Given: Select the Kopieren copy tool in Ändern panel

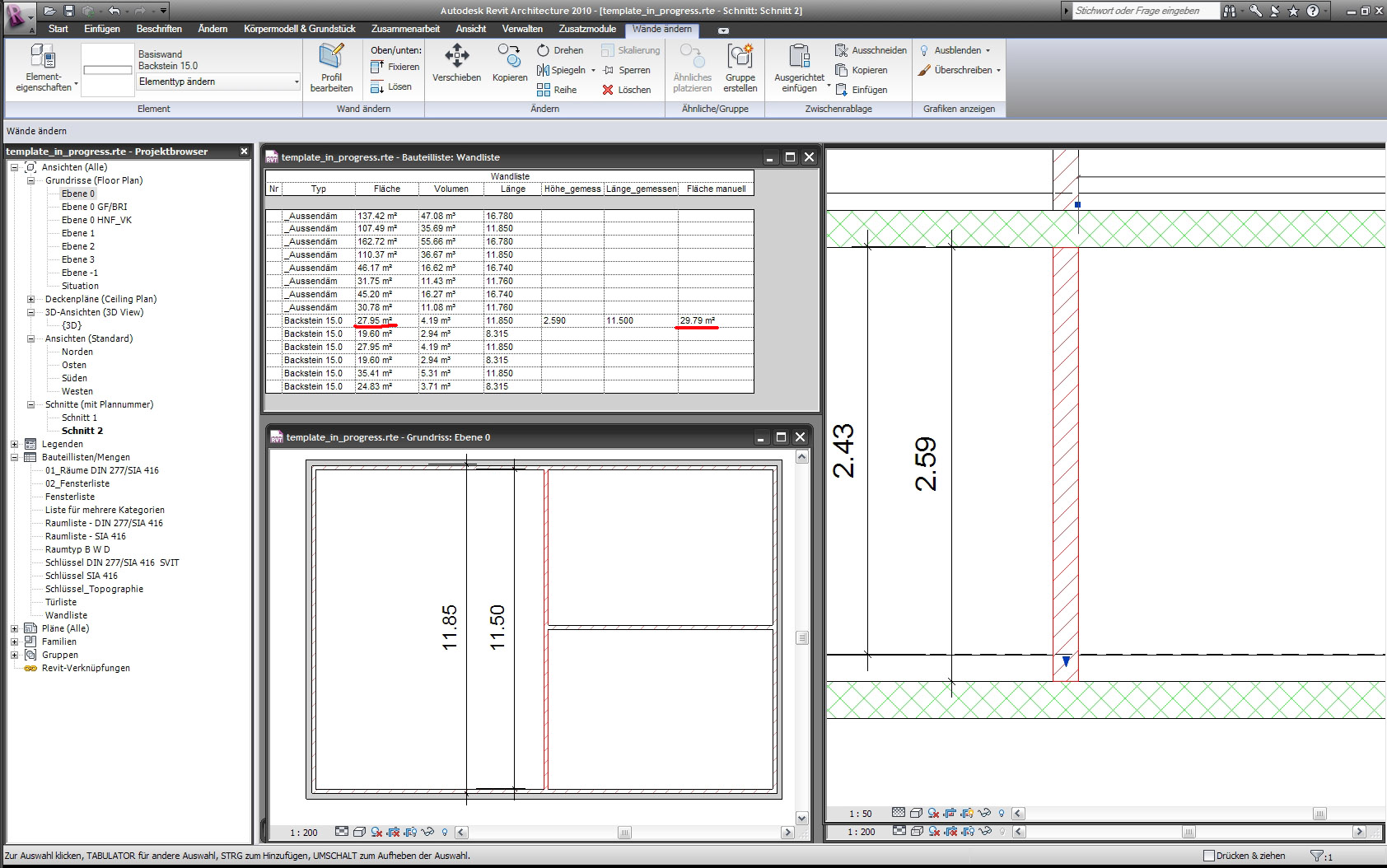Looking at the screenshot, I should click(x=510, y=63).
